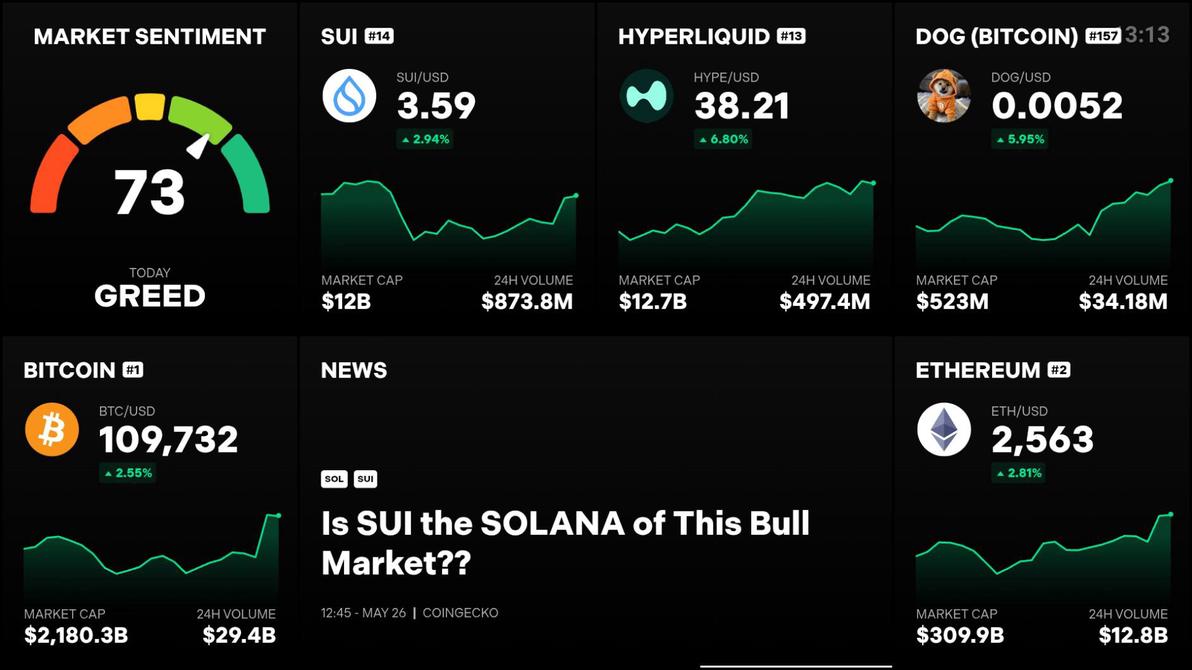Click the #14 rank badge next to SUI
This screenshot has height=670, width=1192.
click(379, 36)
